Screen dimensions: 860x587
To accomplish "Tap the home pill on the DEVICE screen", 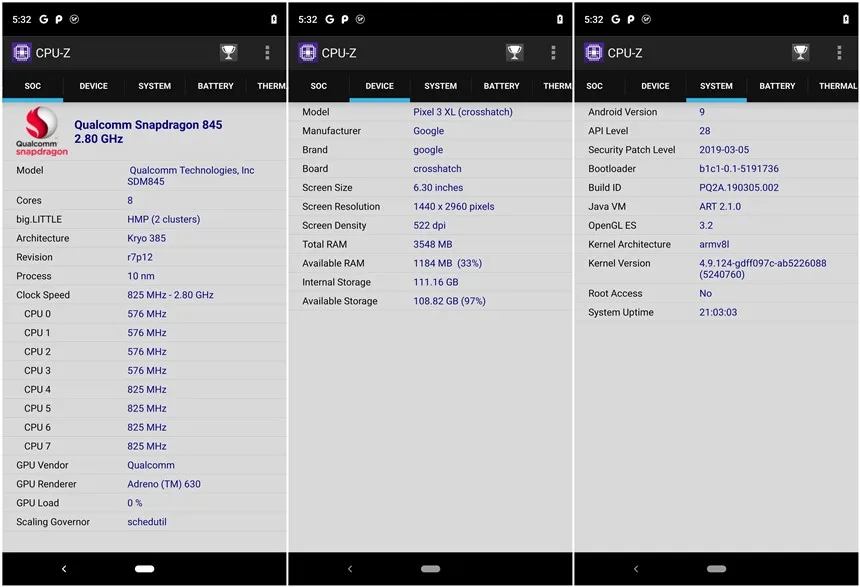I will click(431, 569).
